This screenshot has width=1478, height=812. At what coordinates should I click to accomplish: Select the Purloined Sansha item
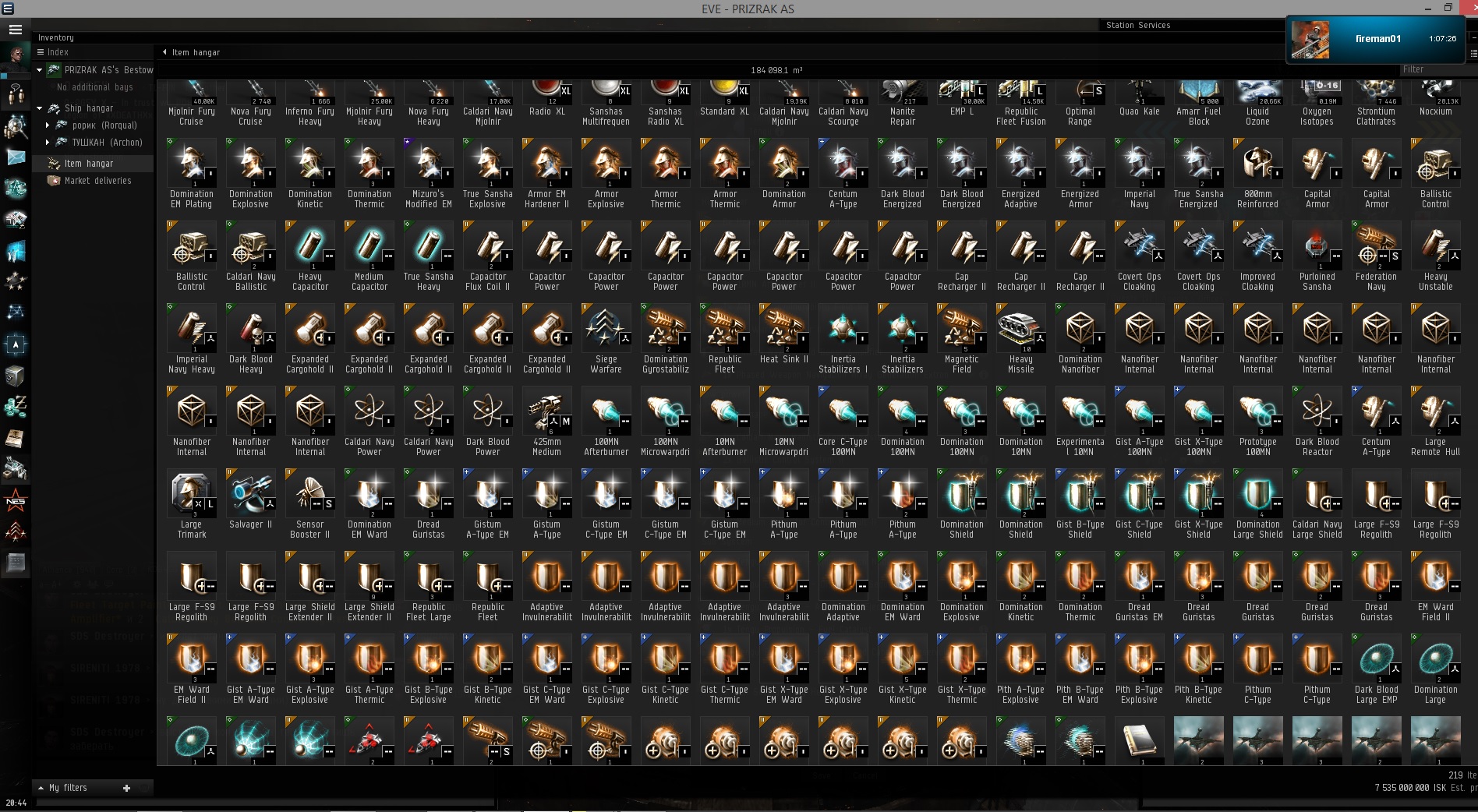click(1317, 256)
